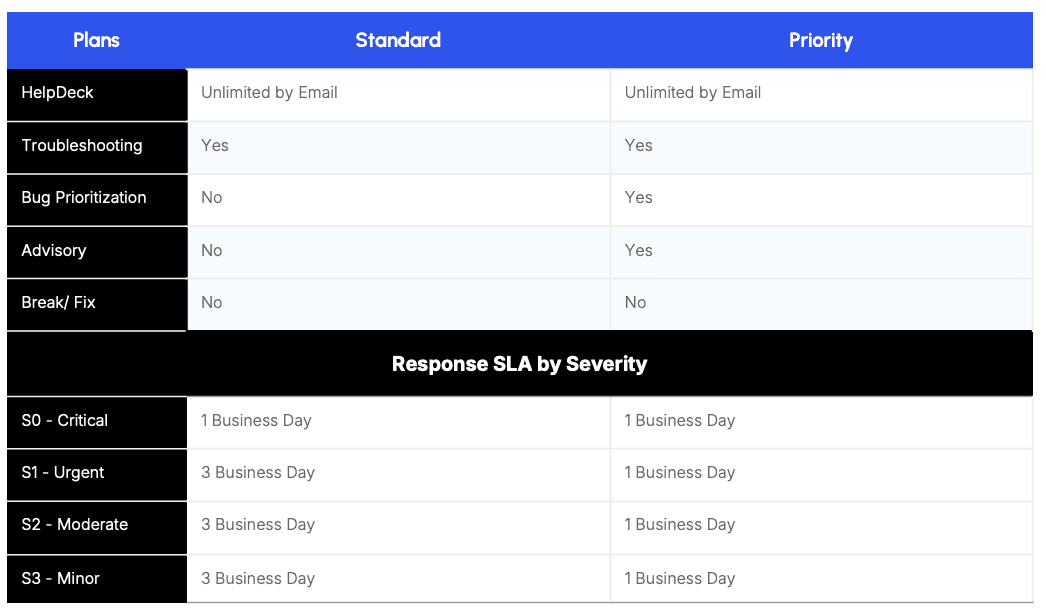Screen dimensions: 1046x613
Task: Select the "Bug Prioritization" row label
Action: coord(84,198)
